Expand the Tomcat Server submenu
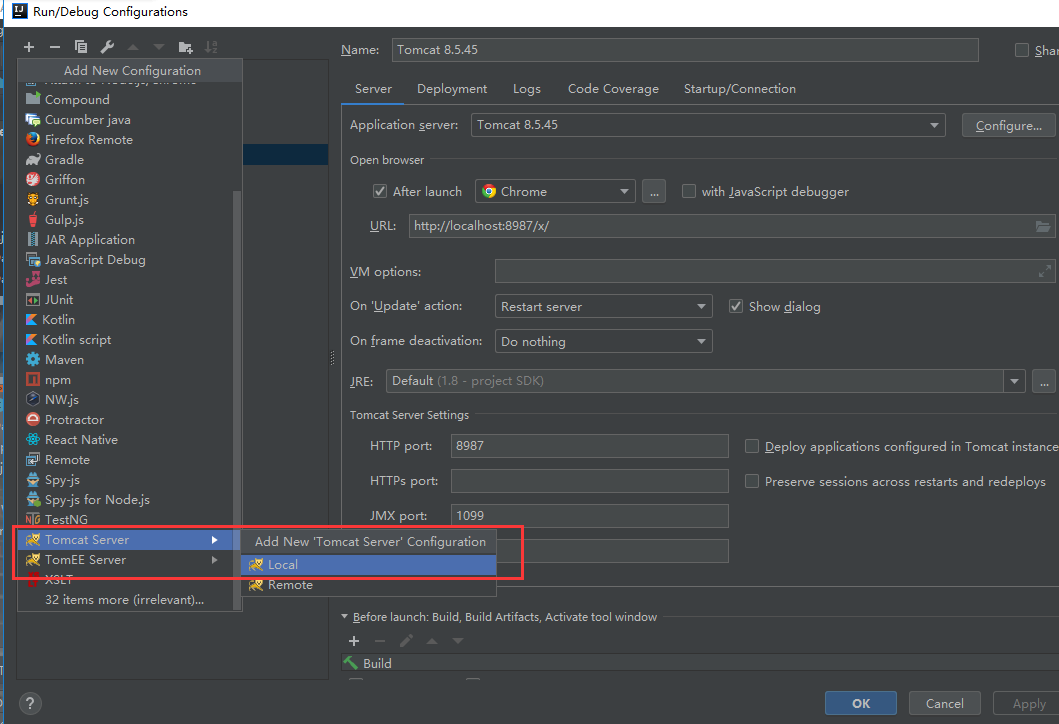 pyautogui.click(x=128, y=540)
